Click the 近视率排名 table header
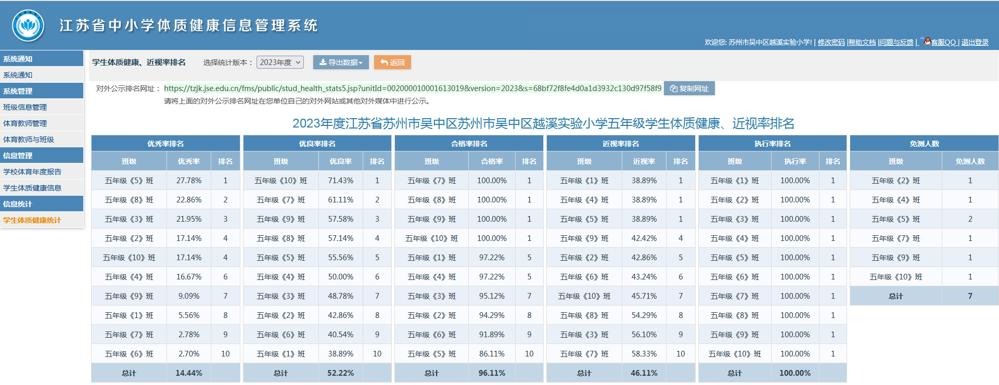 click(621, 143)
